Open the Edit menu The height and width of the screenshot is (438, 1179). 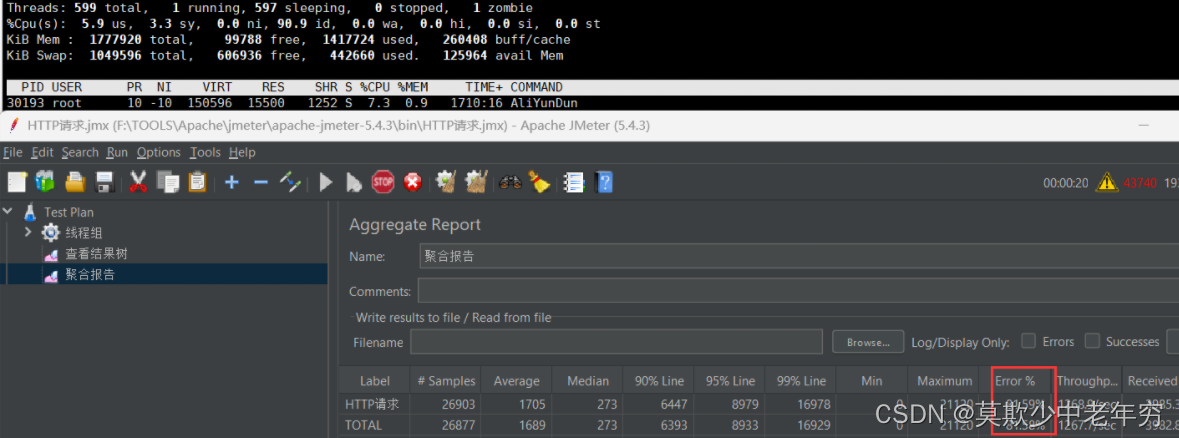[42, 153]
